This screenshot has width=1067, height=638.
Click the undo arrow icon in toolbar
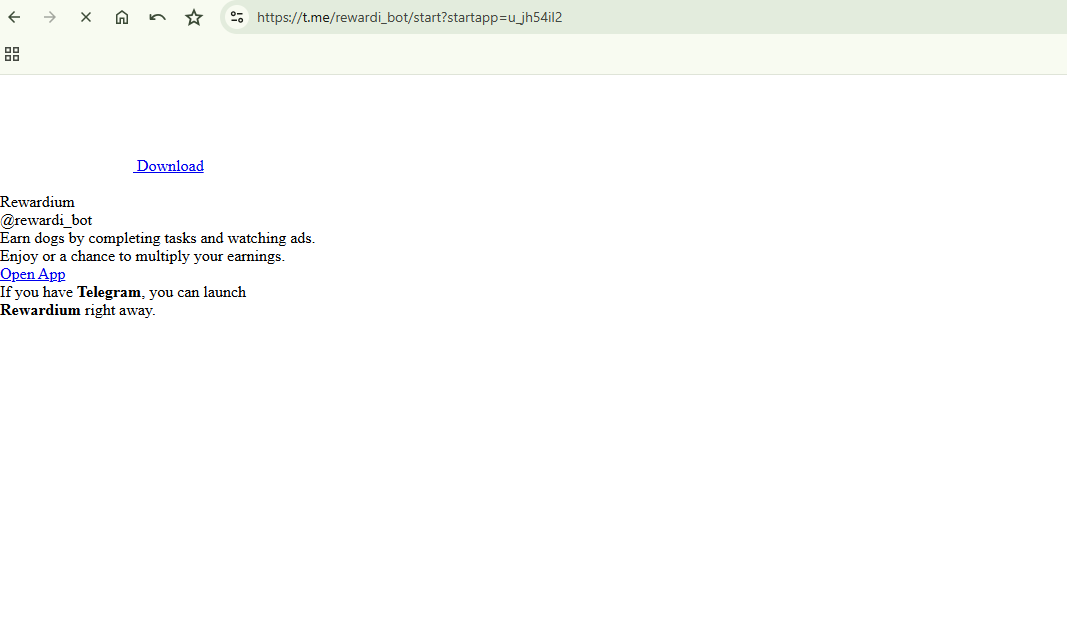(x=157, y=17)
